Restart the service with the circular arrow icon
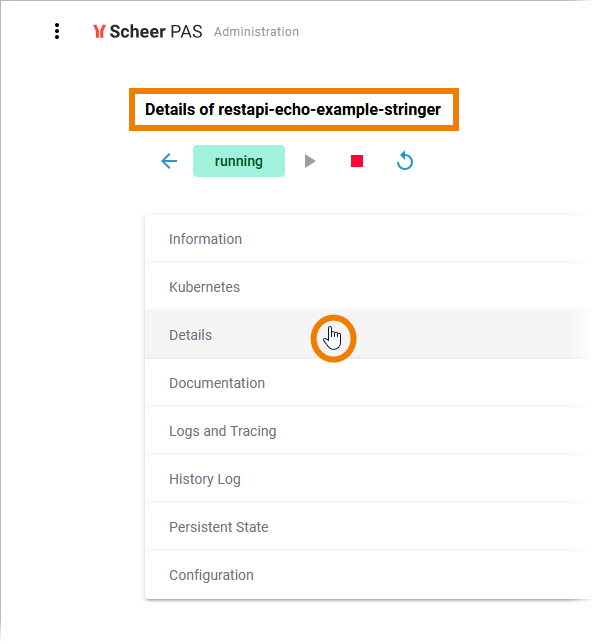 point(405,161)
